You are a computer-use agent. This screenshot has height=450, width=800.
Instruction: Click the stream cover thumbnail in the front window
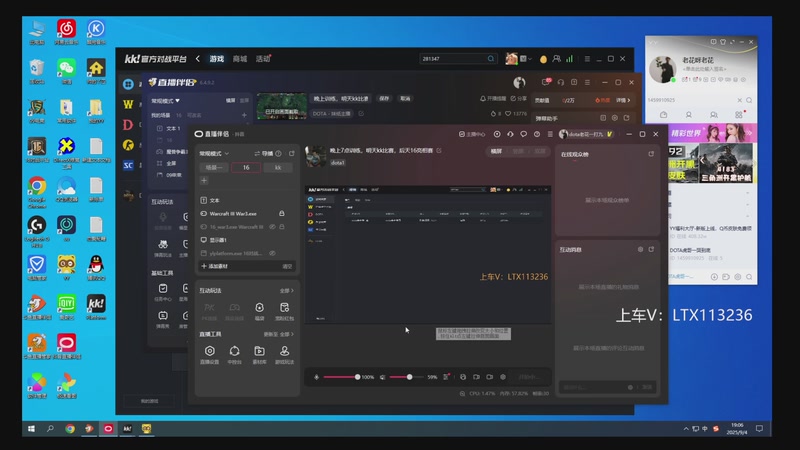click(315, 156)
